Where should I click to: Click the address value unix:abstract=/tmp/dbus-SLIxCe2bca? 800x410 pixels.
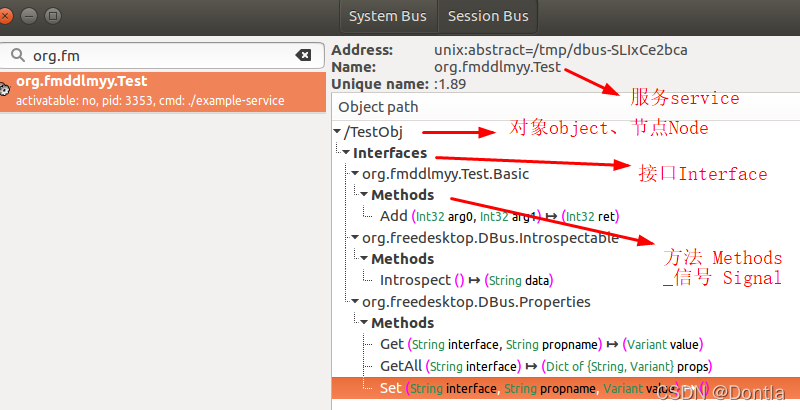(561, 50)
